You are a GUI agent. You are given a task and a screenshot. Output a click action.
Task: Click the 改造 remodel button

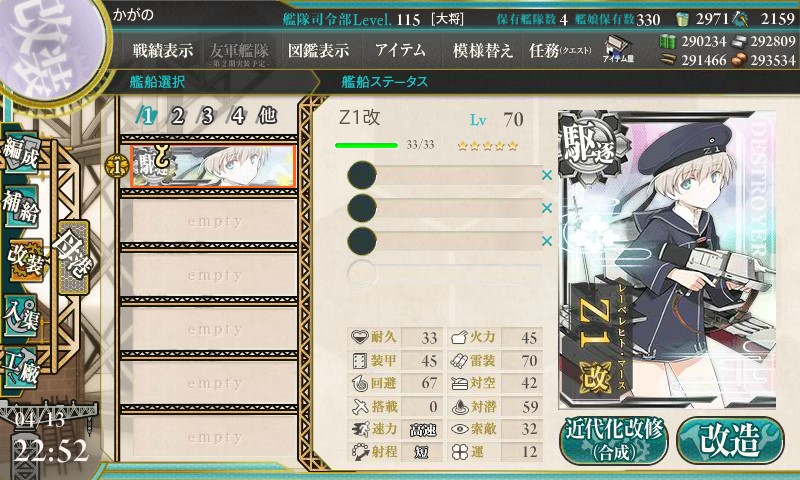pyautogui.click(x=730, y=441)
